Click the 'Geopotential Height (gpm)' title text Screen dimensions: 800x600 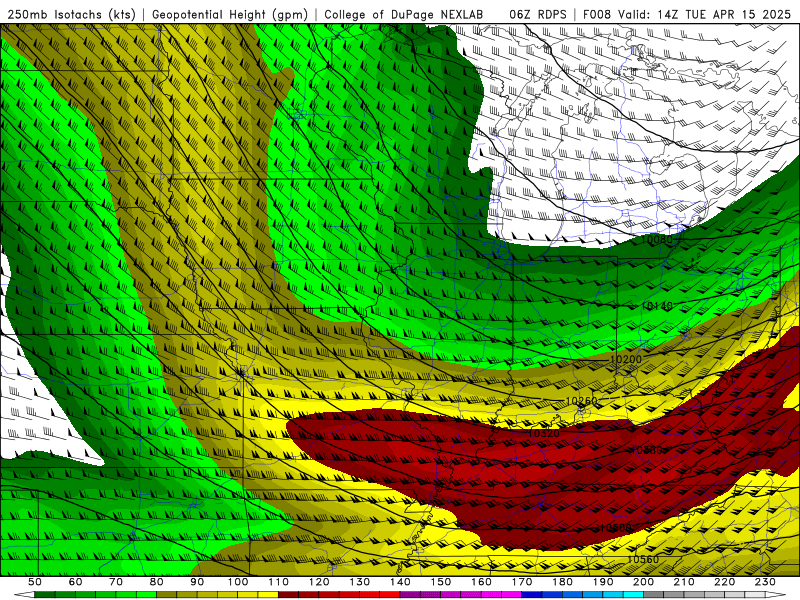(230, 14)
